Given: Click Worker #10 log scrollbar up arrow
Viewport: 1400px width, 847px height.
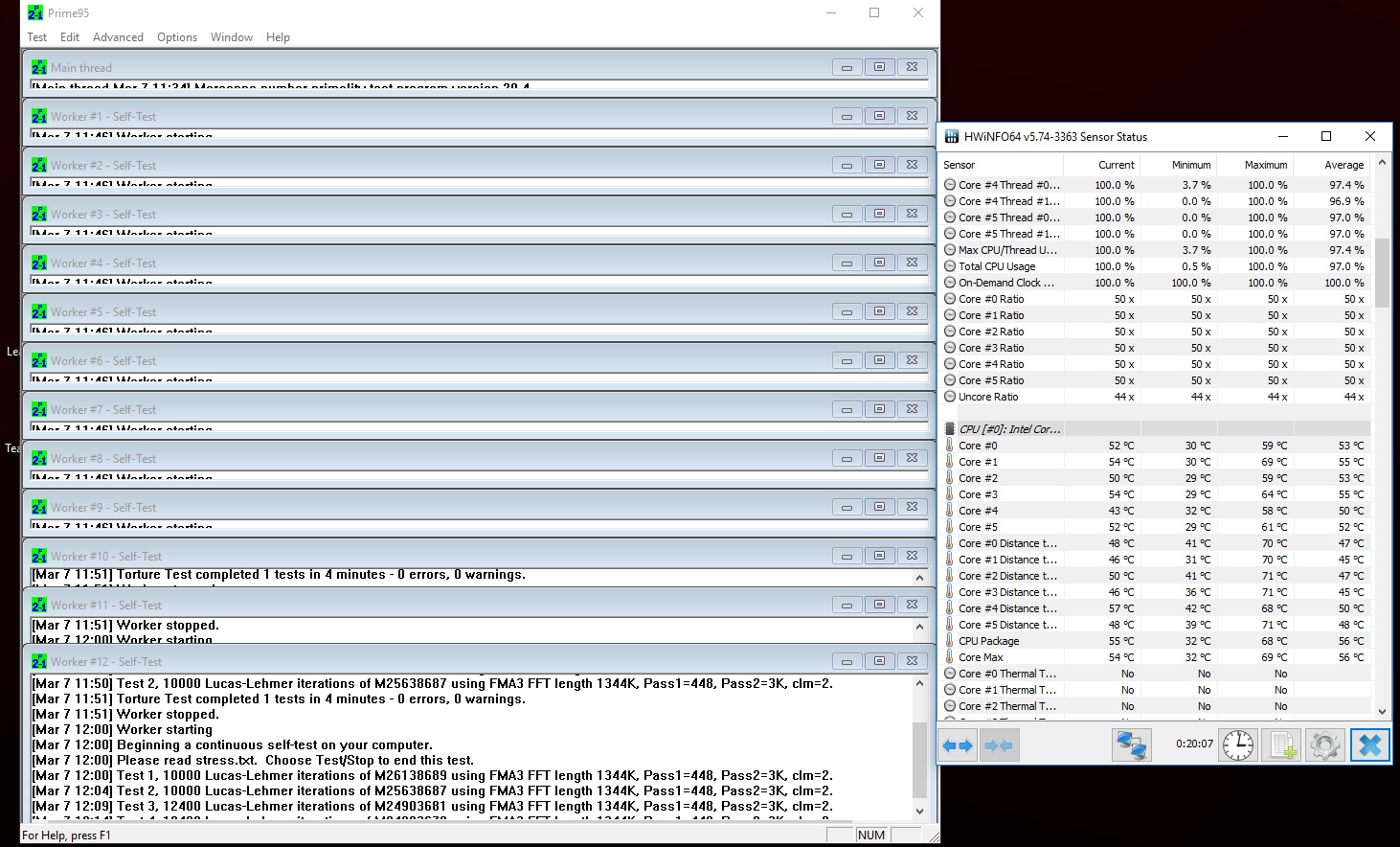Looking at the screenshot, I should click(x=920, y=578).
